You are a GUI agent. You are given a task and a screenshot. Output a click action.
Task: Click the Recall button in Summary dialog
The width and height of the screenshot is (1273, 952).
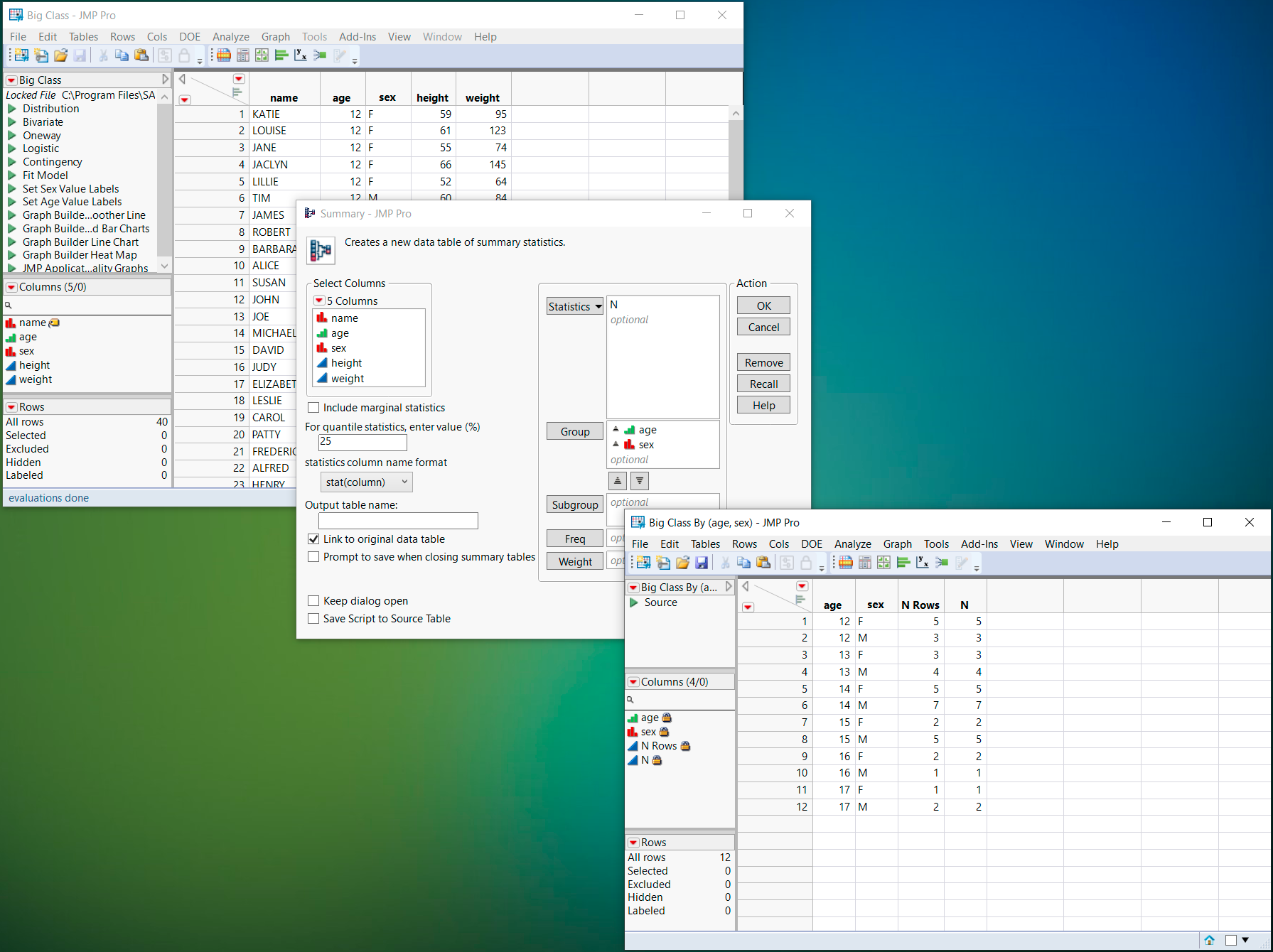[763, 384]
